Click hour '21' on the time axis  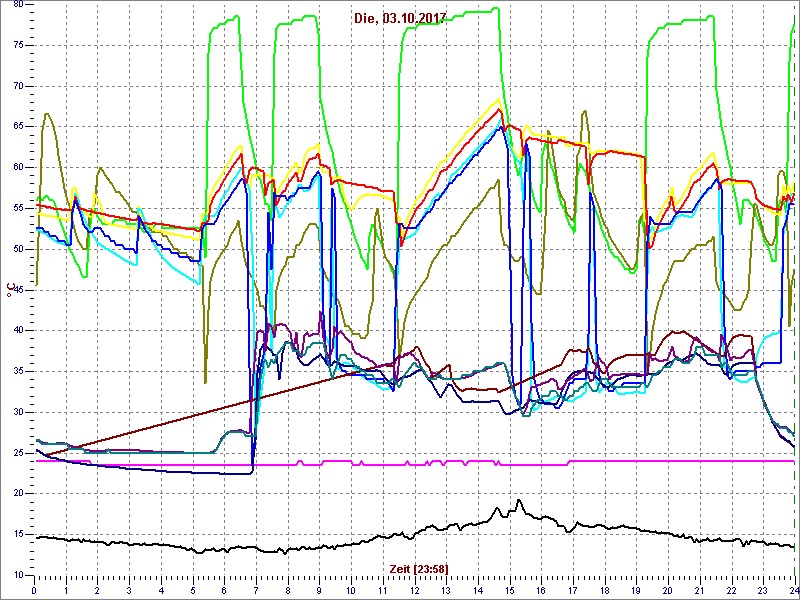click(x=699, y=589)
